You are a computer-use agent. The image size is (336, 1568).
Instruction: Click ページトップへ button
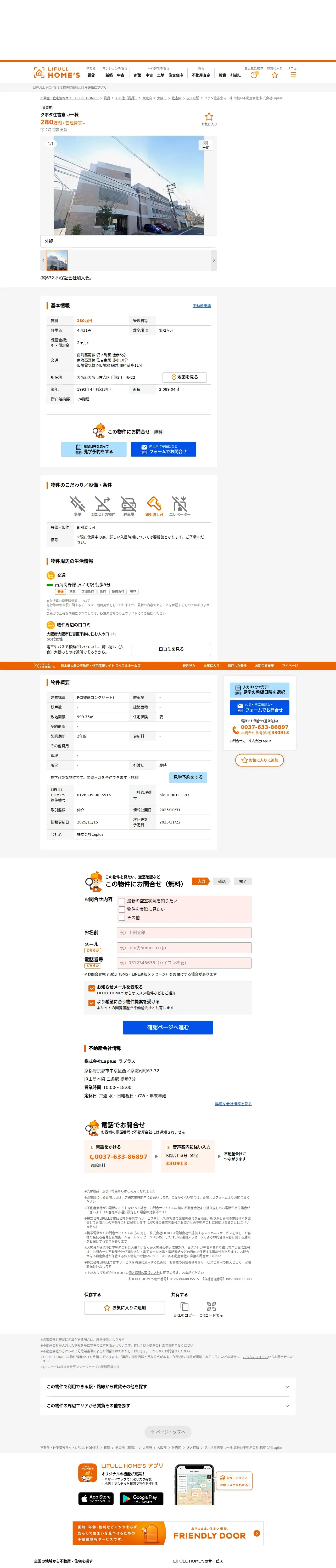coord(168,1432)
